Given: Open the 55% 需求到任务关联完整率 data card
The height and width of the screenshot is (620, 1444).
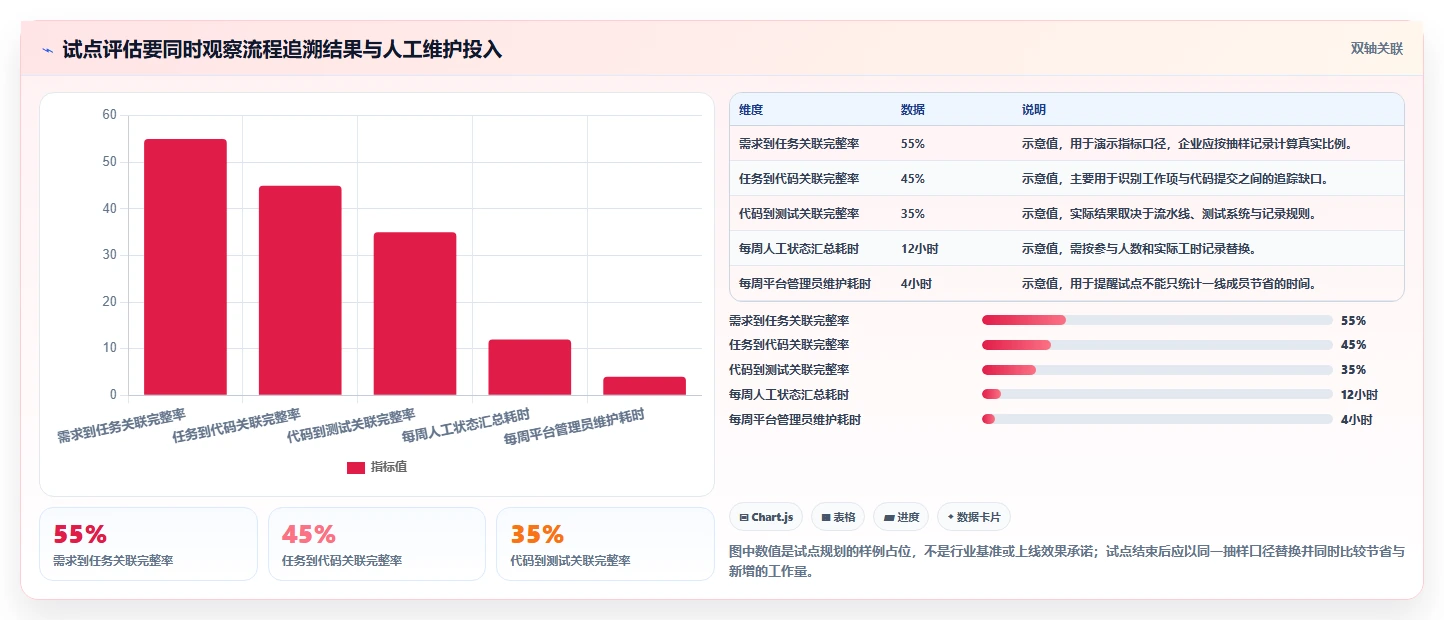Looking at the screenshot, I should tap(148, 544).
